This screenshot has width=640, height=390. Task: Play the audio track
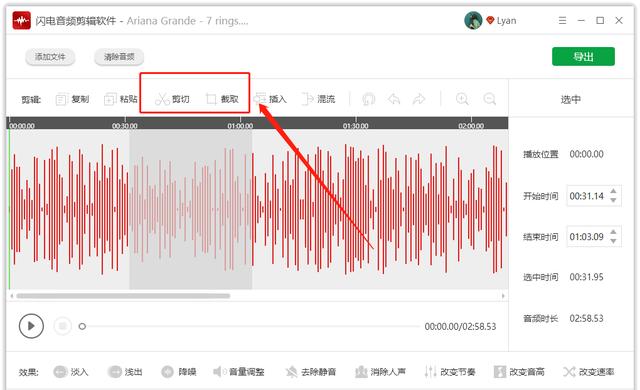point(31,326)
